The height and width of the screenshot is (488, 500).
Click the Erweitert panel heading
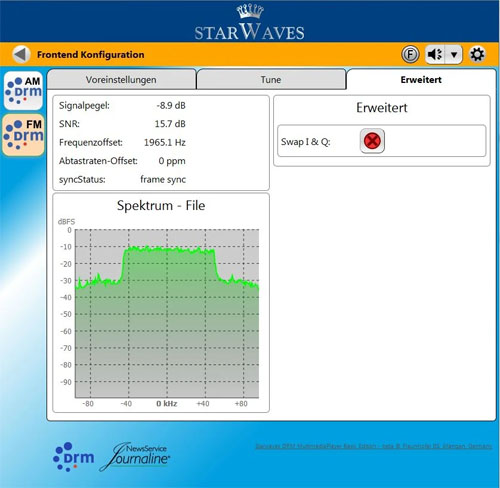(x=382, y=108)
